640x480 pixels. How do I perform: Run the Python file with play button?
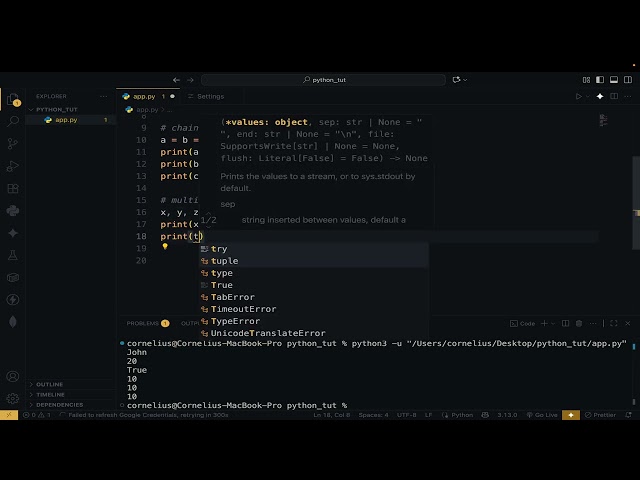[x=578, y=96]
